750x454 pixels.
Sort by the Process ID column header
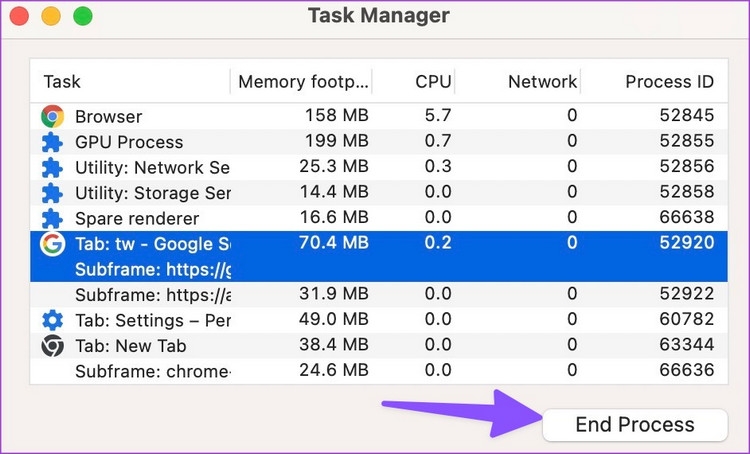tap(669, 82)
